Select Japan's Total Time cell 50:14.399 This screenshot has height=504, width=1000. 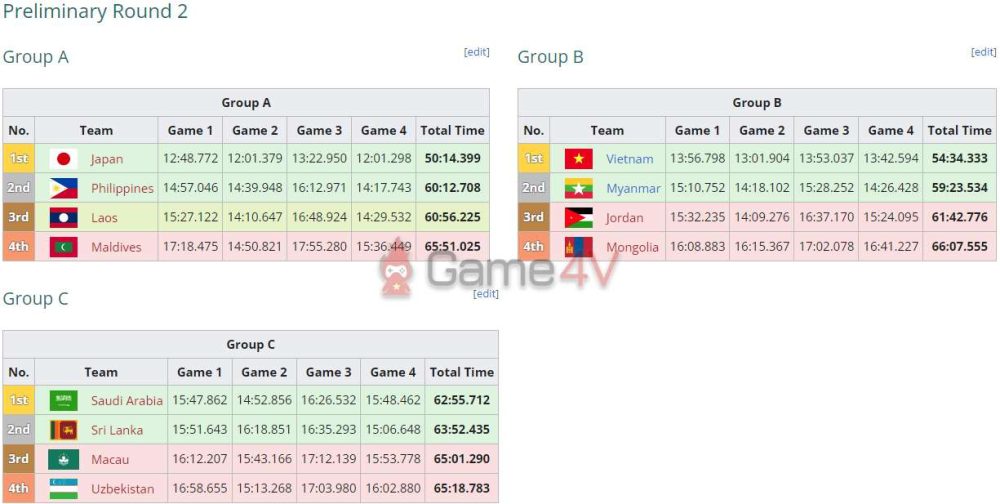[452, 159]
